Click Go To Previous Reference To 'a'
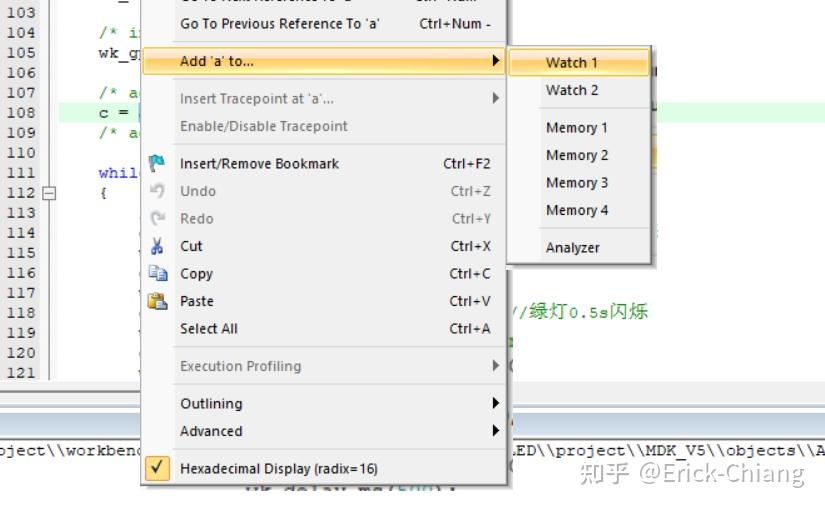The width and height of the screenshot is (825, 510). click(x=280, y=23)
